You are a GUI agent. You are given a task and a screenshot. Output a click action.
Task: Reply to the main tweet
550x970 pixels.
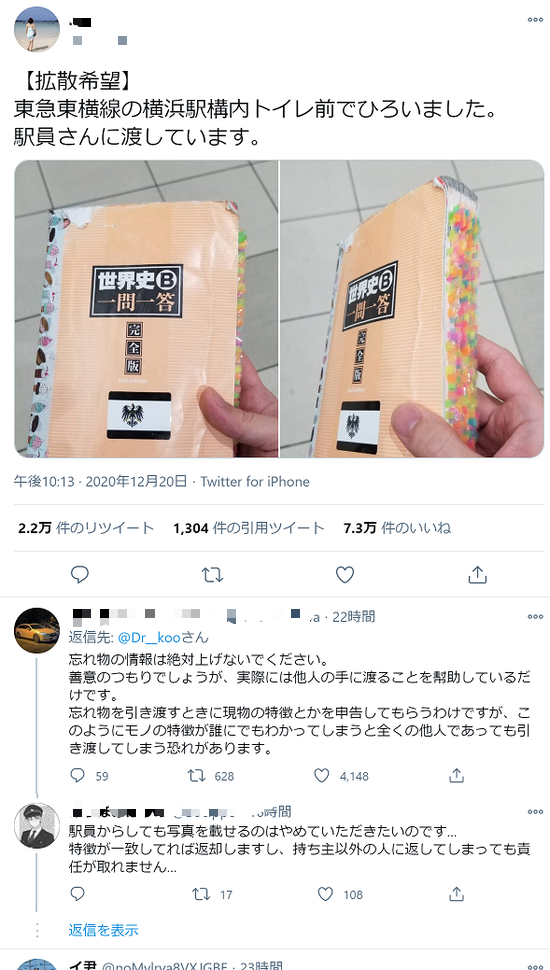tap(79, 575)
